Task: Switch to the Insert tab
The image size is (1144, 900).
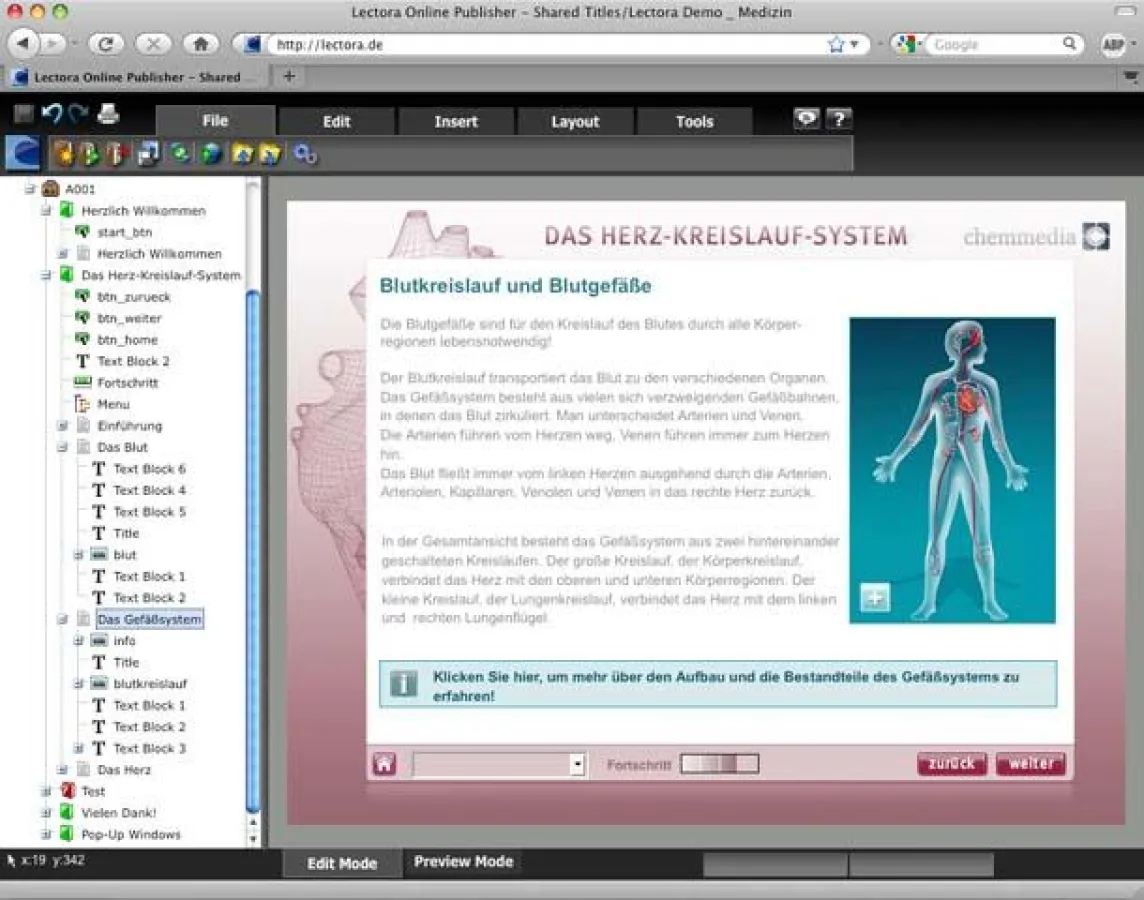Action: [455, 121]
